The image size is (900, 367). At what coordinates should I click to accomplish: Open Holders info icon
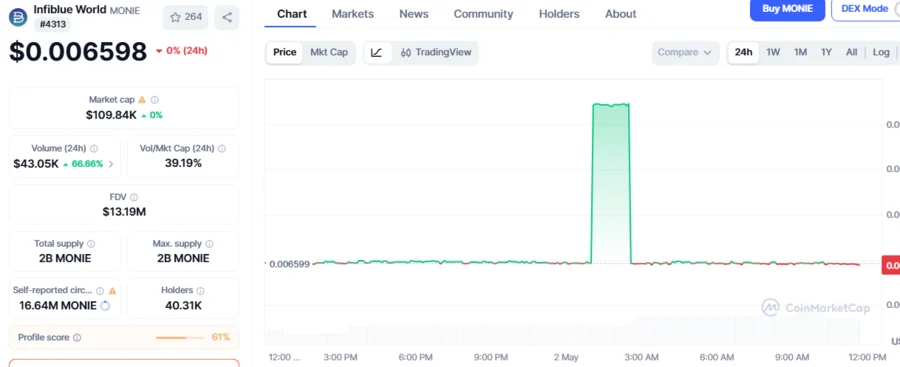tap(200, 291)
